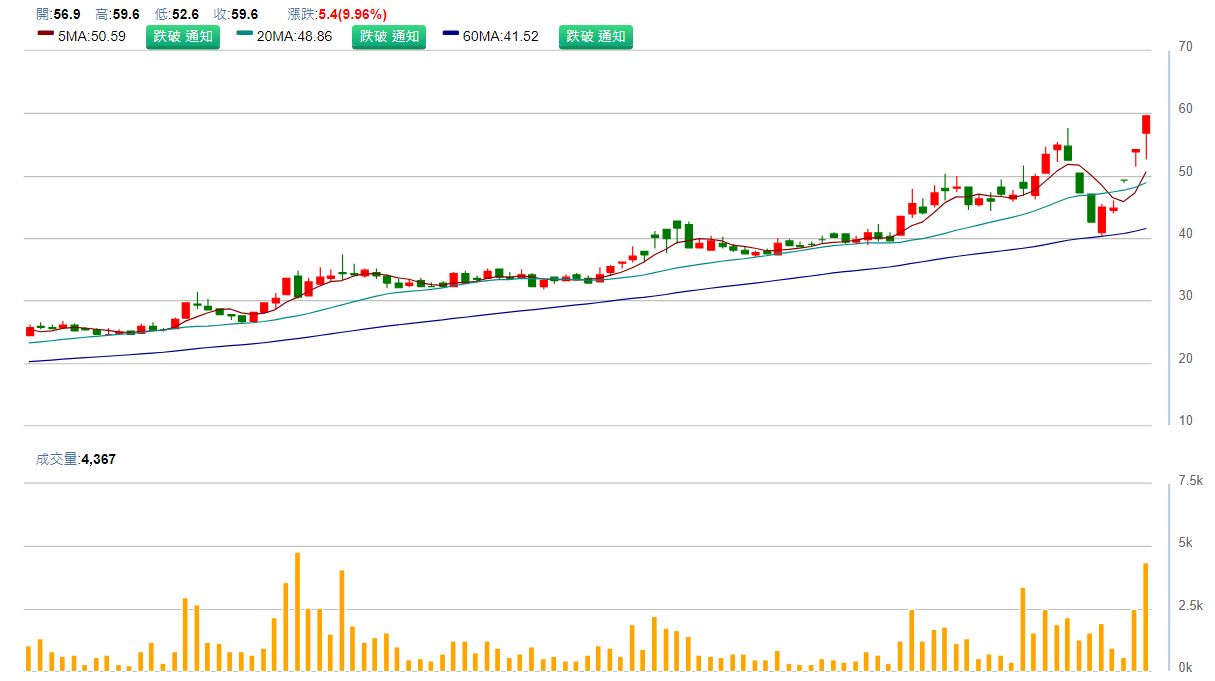Click the 7.5k label on volume axis
Viewport: 1215px width, 681px height.
(x=1190, y=481)
